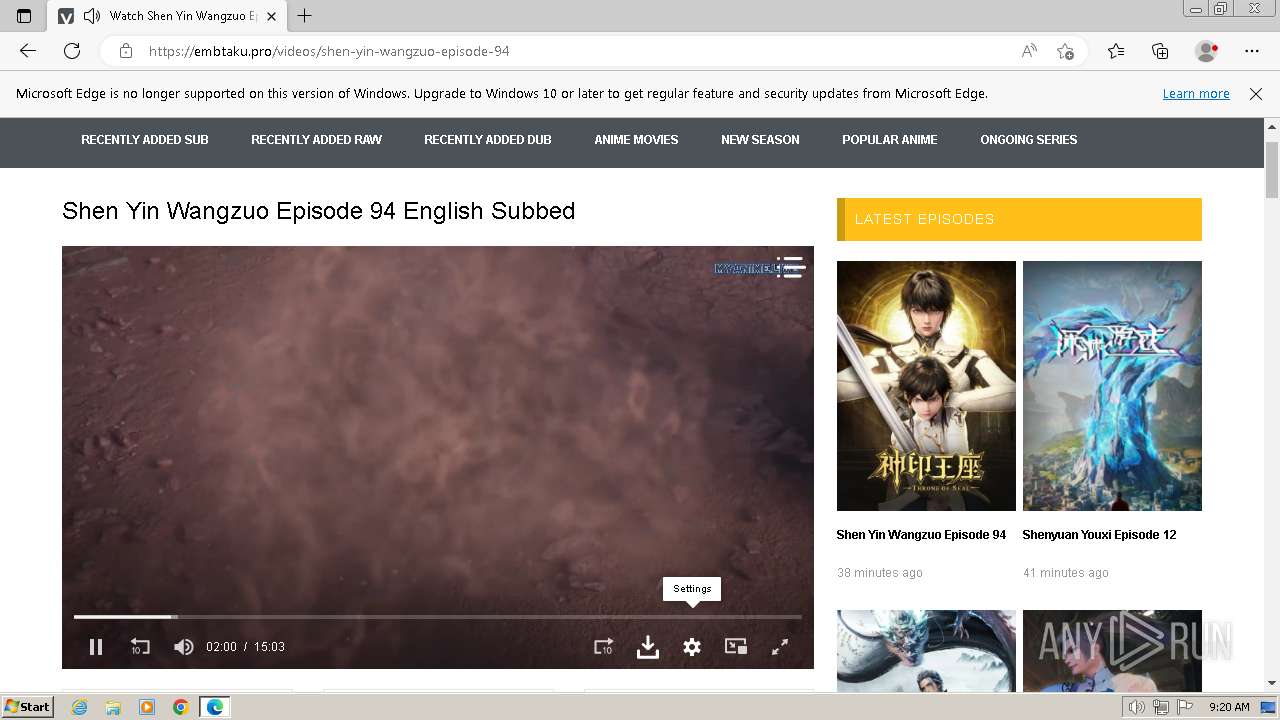Mute the video player volume
The width and height of the screenshot is (1280, 720).
tap(183, 647)
